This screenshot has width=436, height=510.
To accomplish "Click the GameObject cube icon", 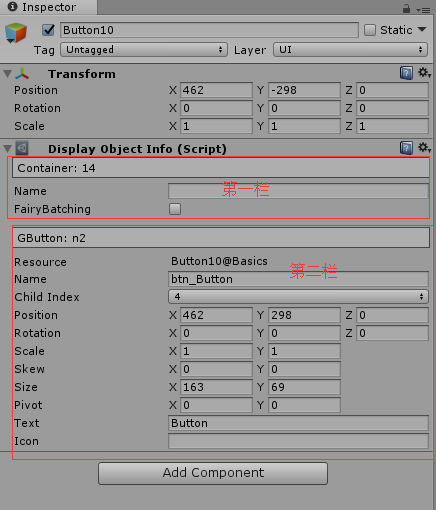I will pyautogui.click(x=16, y=33).
